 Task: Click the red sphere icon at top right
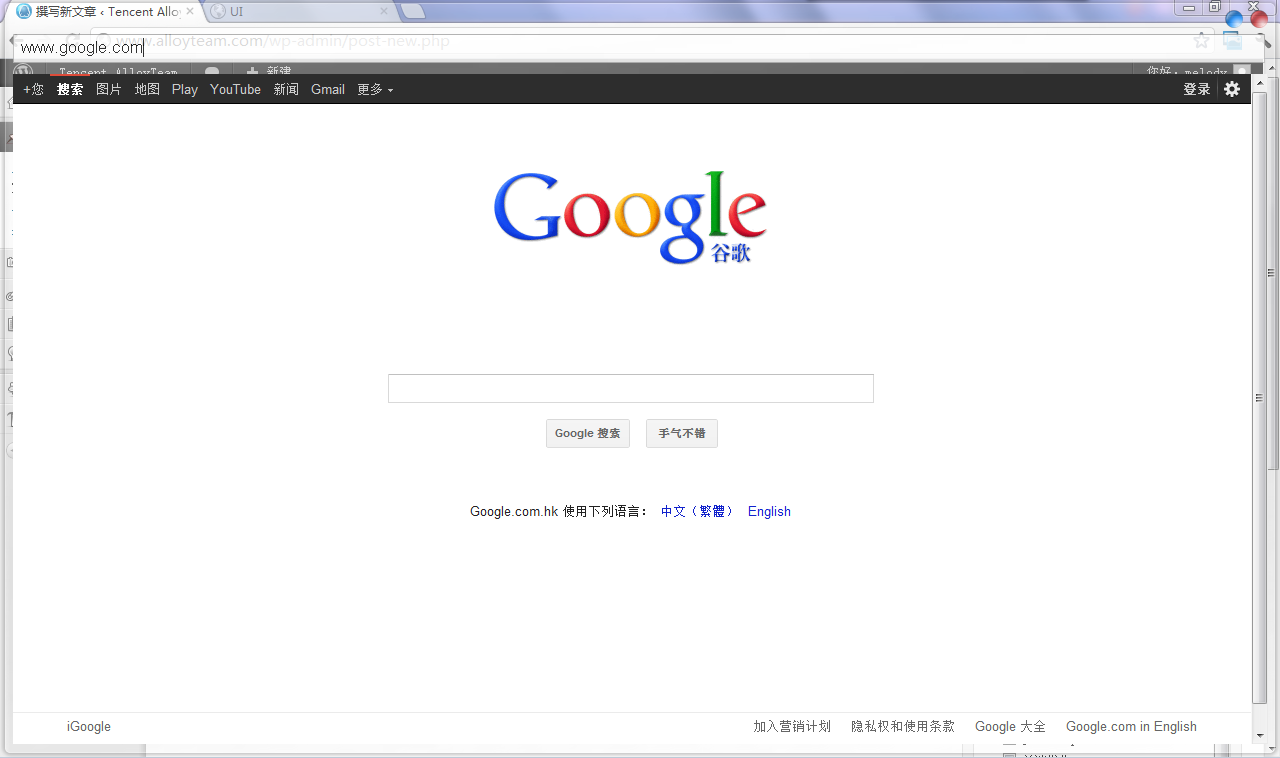[1258, 19]
